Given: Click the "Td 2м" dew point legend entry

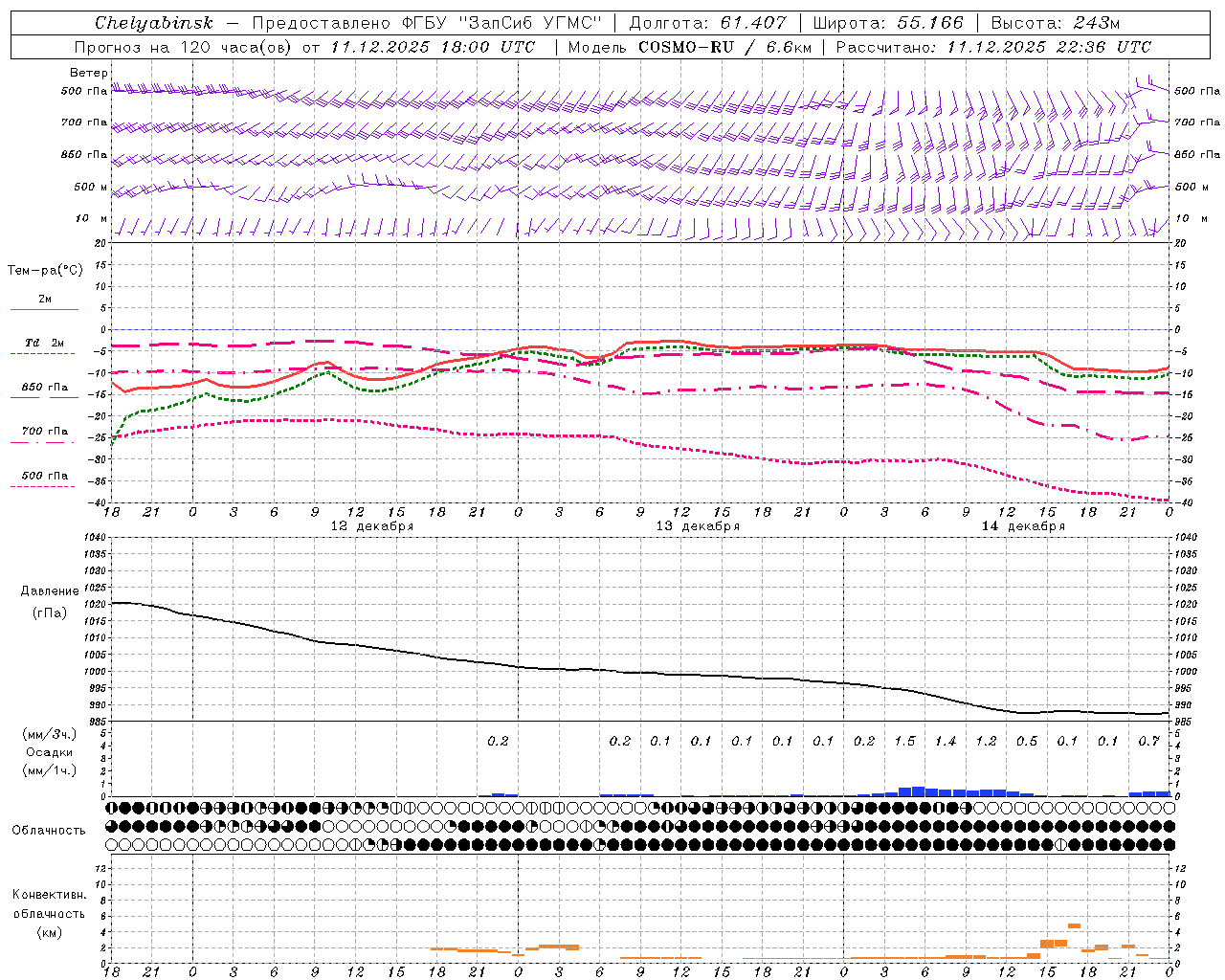Looking at the screenshot, I should tap(44, 343).
